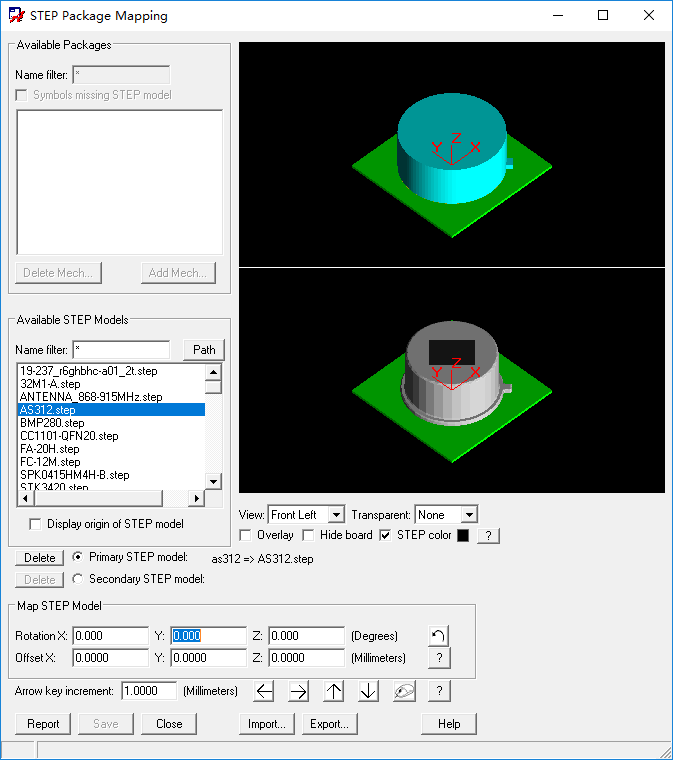Click the STEP Package Mapping title icon
Viewport: 673px width, 760px height.
16,16
